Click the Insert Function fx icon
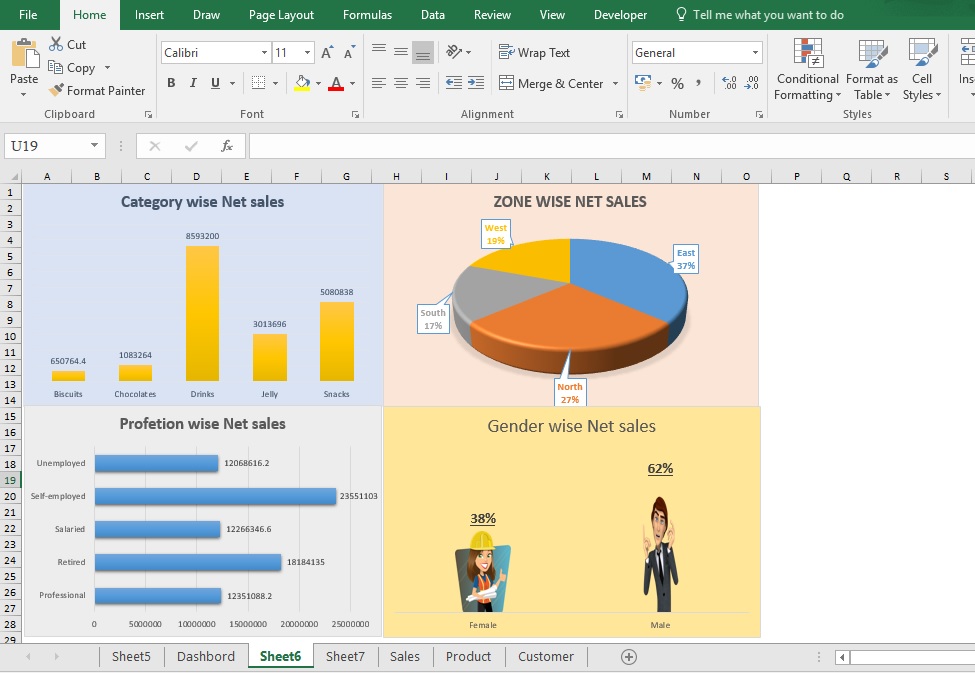Image resolution: width=975 pixels, height=673 pixels. coord(227,146)
